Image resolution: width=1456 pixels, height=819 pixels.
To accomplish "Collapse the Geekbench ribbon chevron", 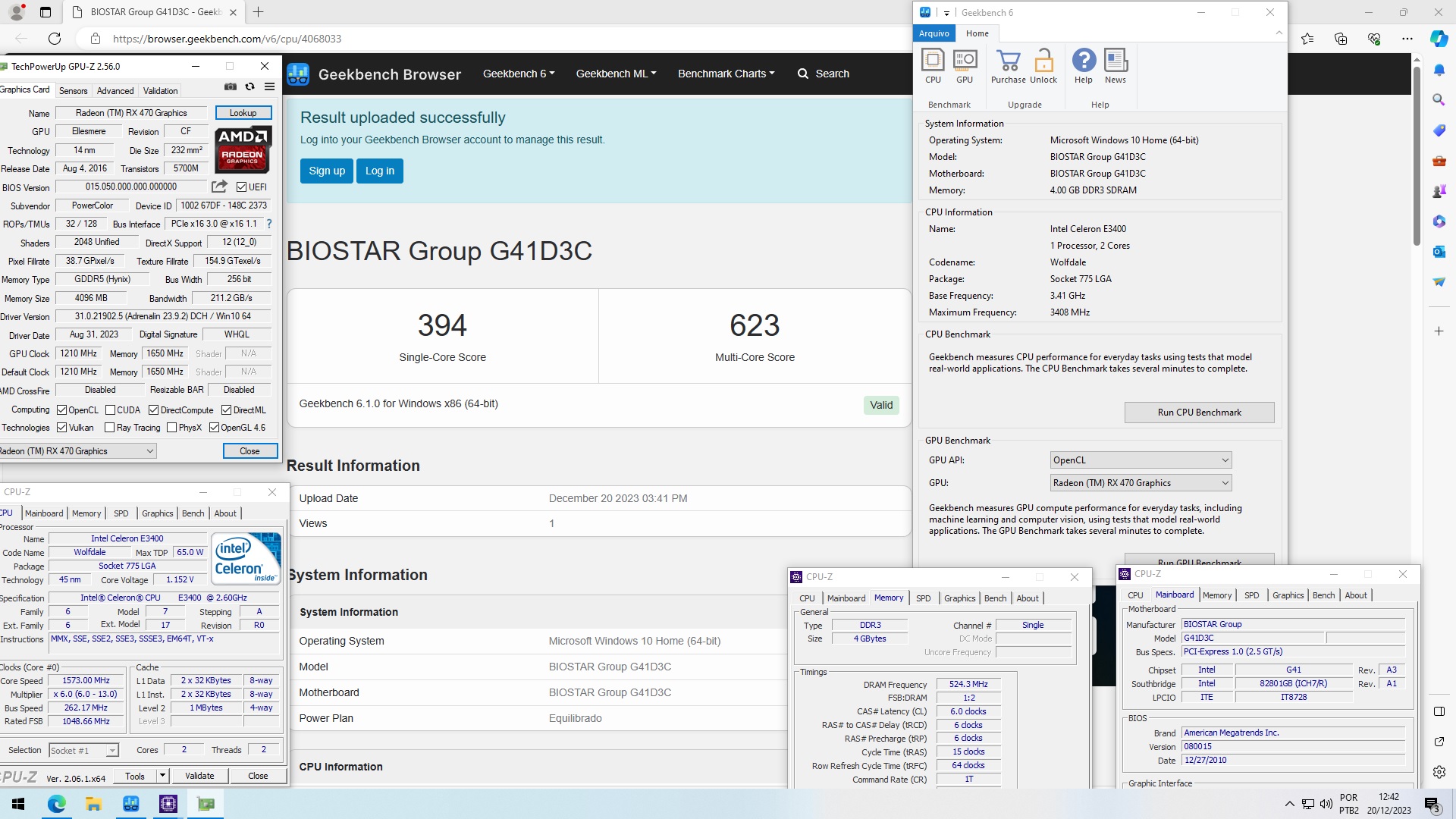I will (x=1279, y=33).
